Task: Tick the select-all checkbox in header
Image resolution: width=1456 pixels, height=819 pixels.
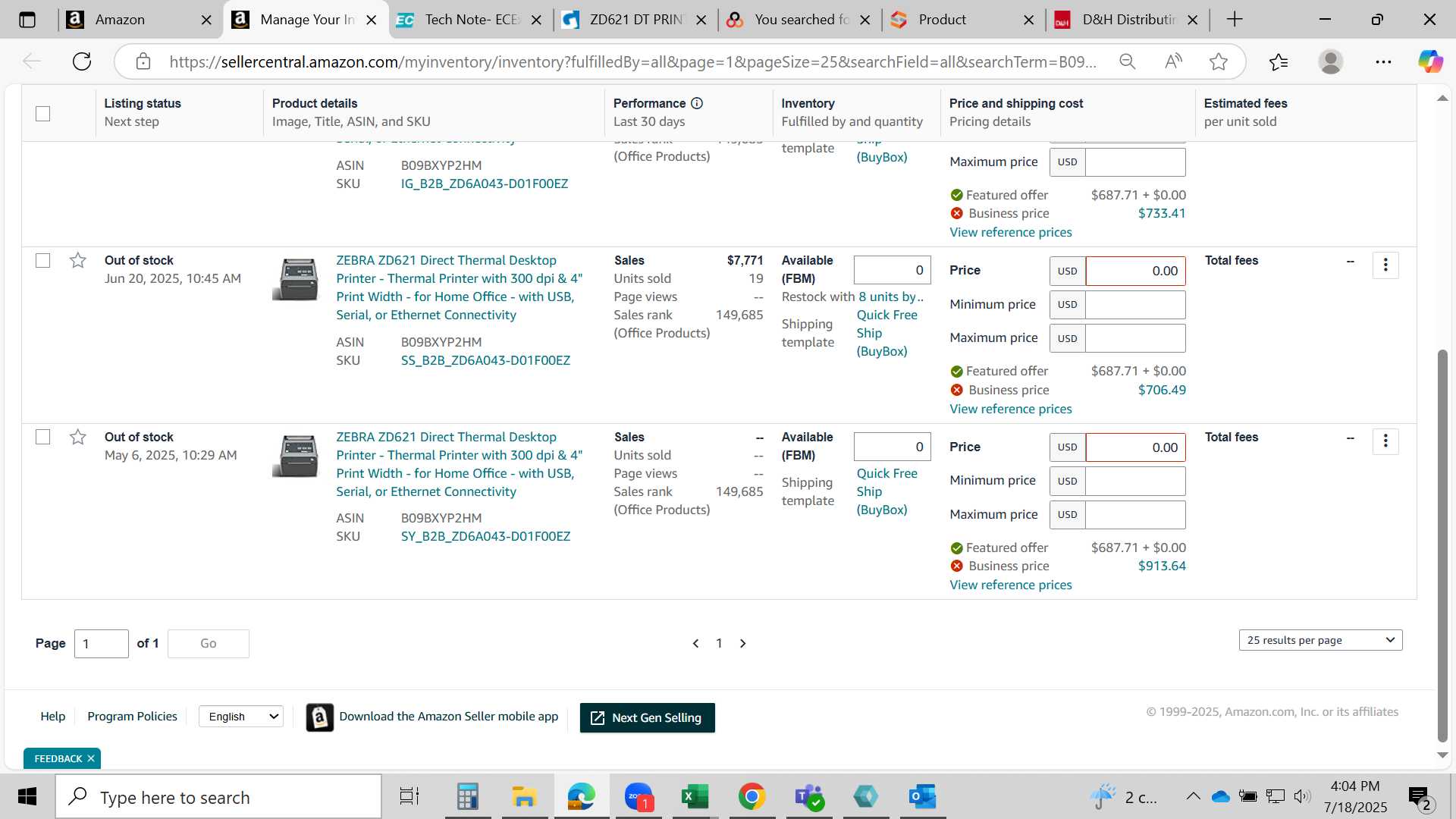Action: point(43,114)
